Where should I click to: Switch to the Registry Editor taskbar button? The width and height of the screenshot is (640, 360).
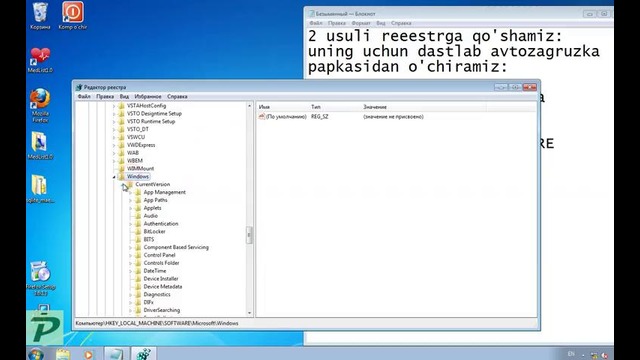click(x=143, y=353)
